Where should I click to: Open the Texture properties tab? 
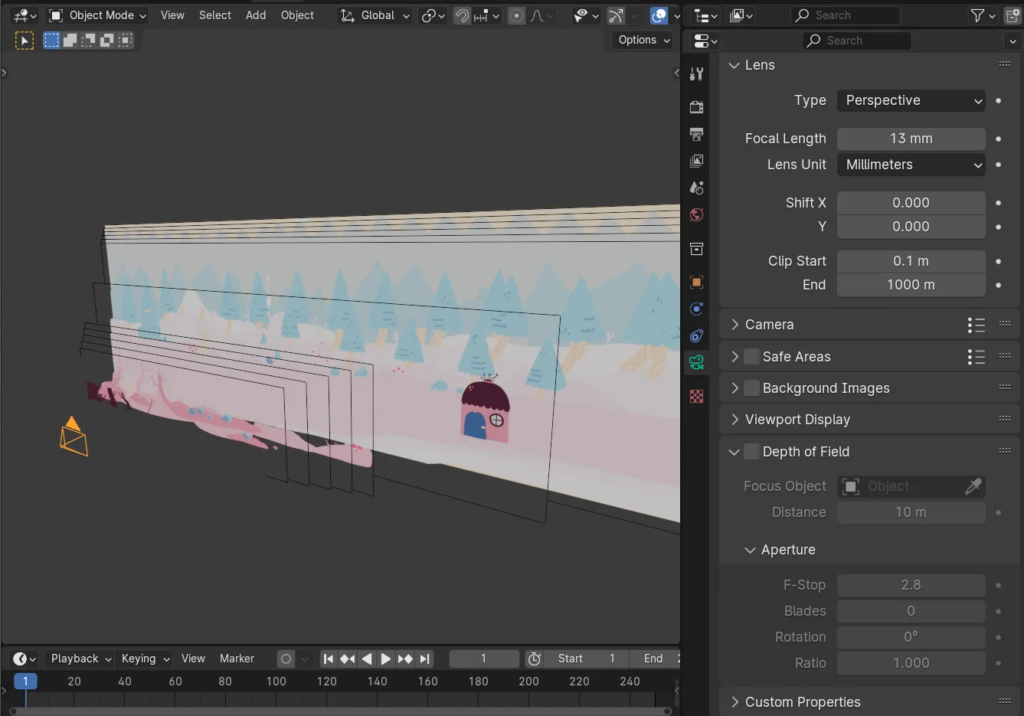pyautogui.click(x=697, y=396)
